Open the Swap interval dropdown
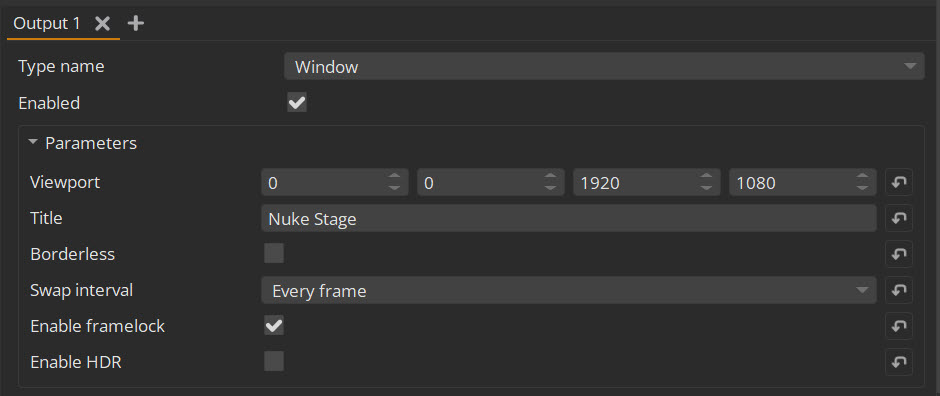 (x=568, y=291)
